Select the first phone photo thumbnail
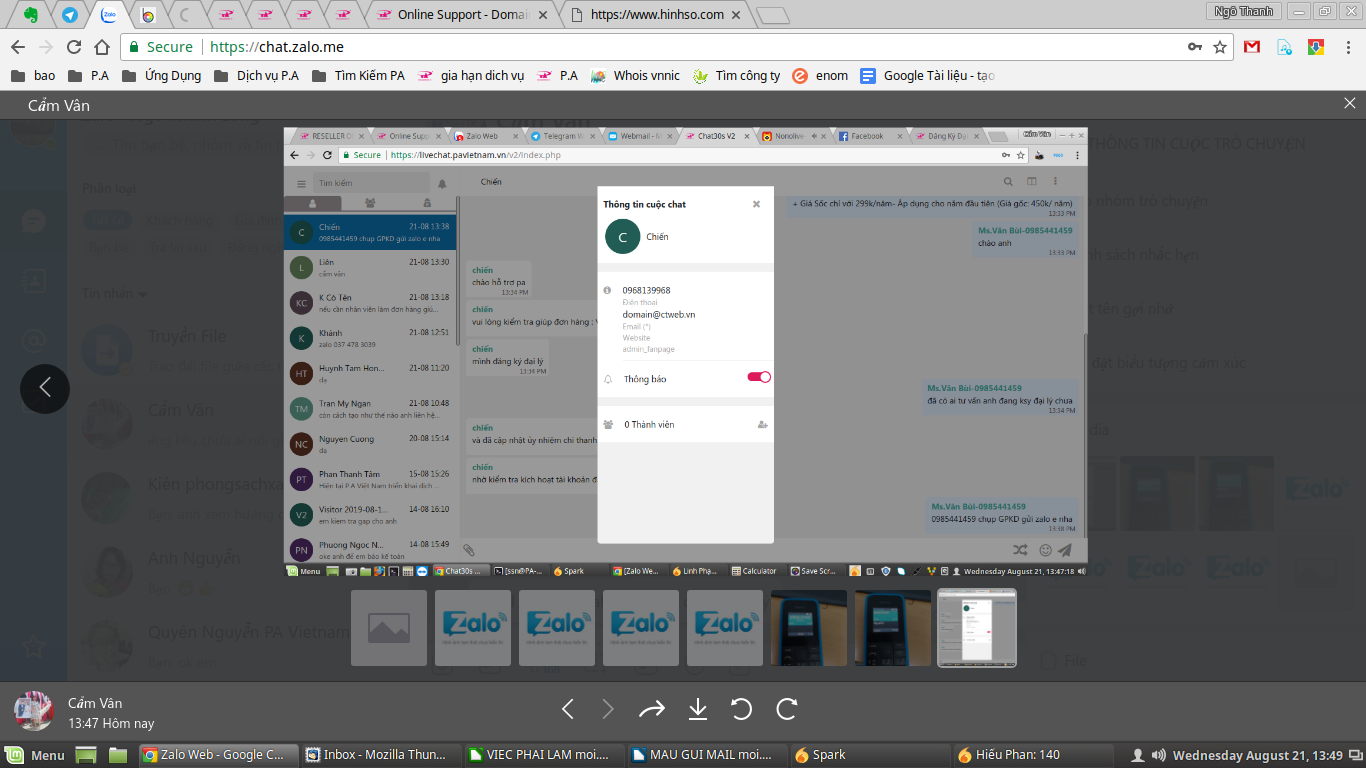1366x768 pixels. (x=809, y=628)
